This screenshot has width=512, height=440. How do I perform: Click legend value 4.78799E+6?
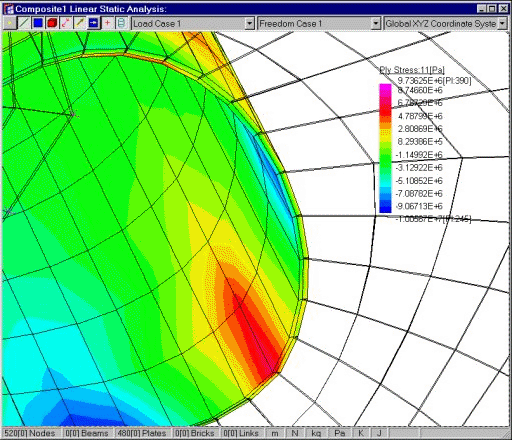(420, 116)
